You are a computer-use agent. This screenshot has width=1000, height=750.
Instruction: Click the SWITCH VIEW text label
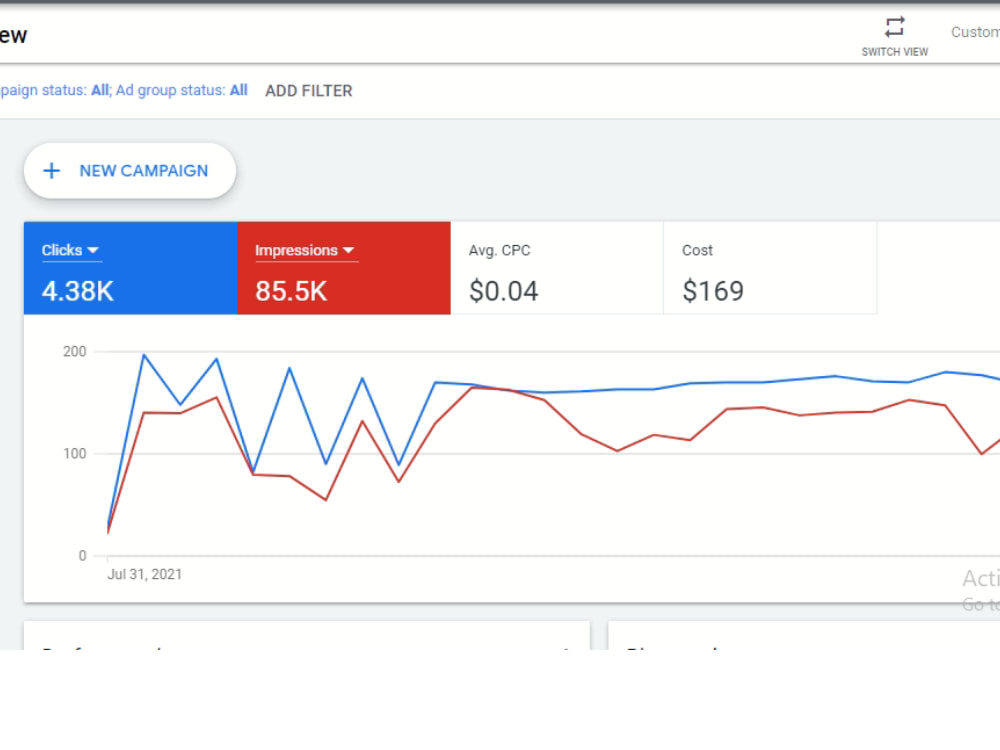click(894, 52)
